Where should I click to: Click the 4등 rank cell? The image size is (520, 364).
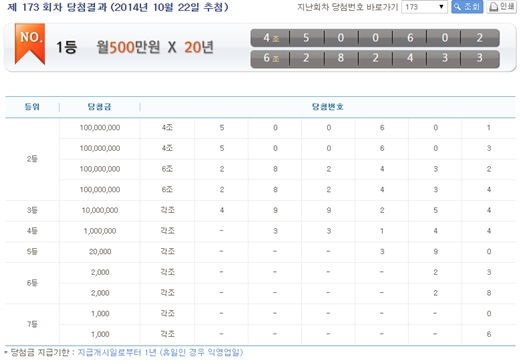click(32, 231)
